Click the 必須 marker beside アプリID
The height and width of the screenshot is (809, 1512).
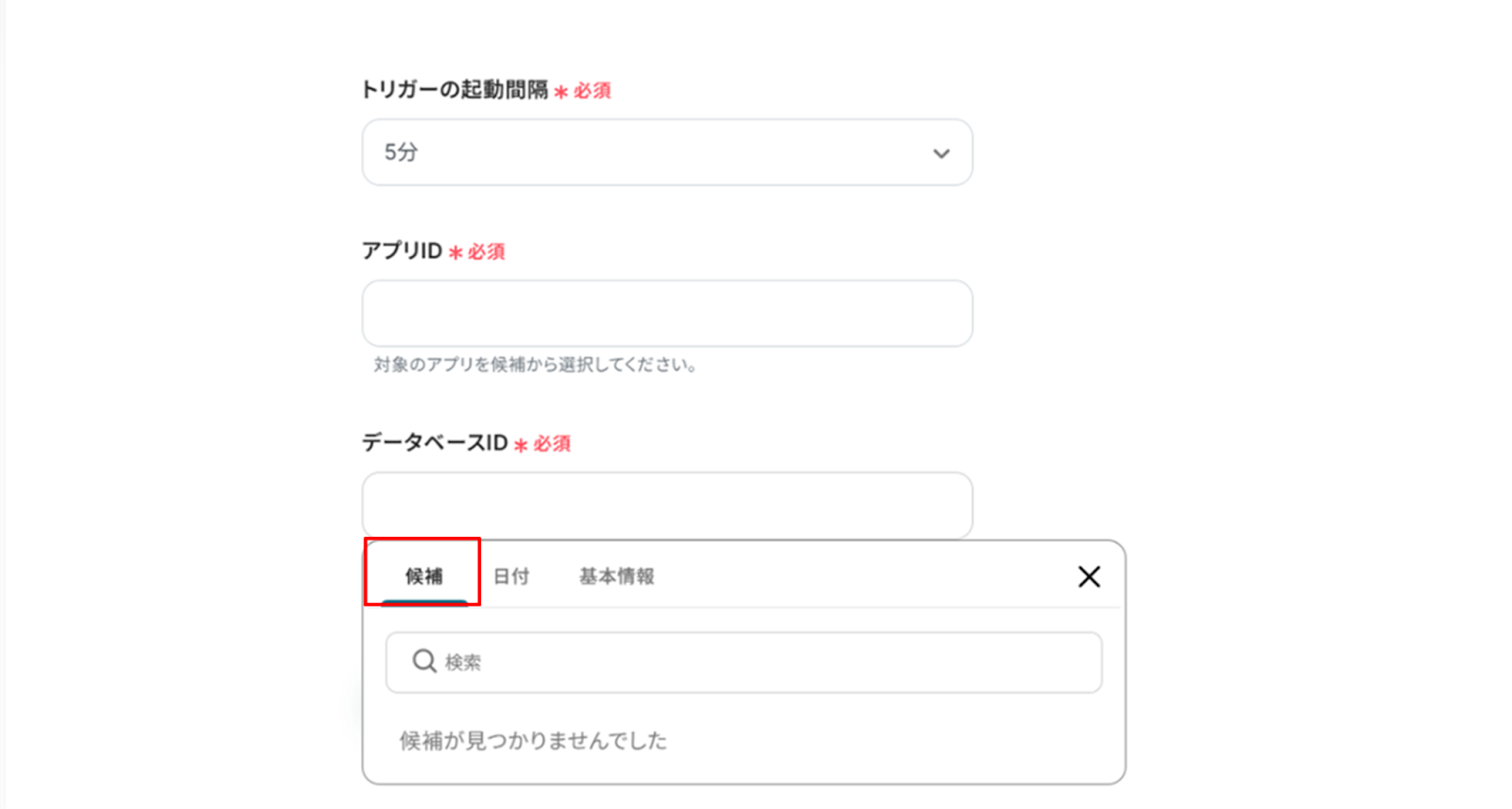[x=487, y=252]
